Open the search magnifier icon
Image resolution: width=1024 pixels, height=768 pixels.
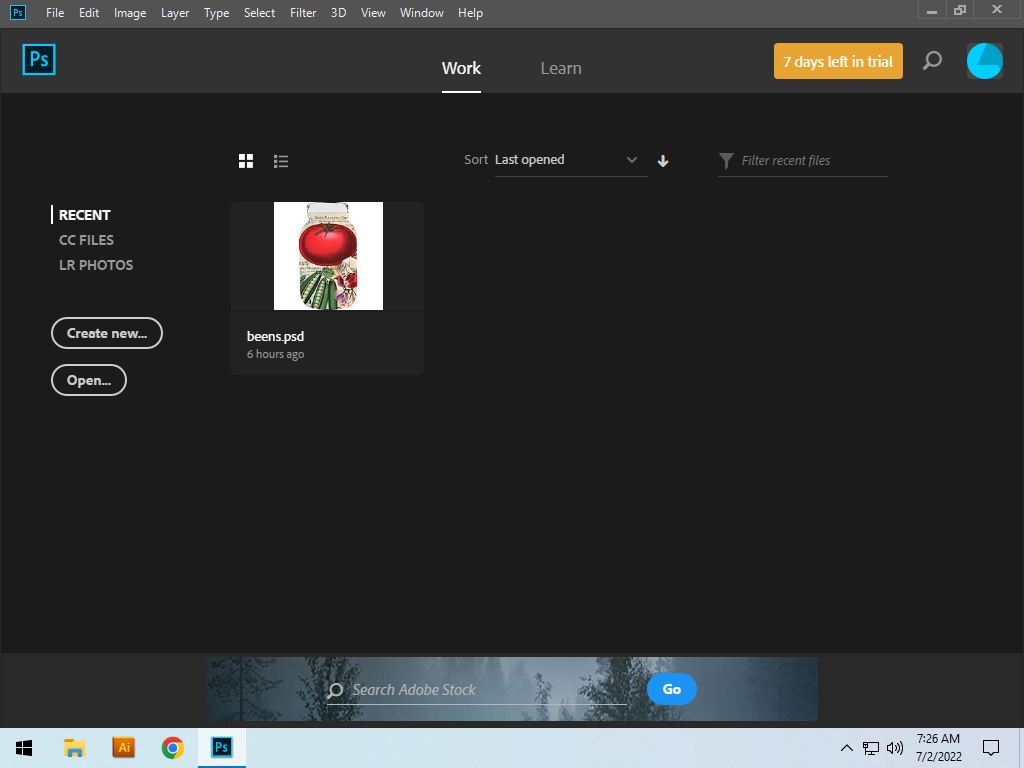932,60
